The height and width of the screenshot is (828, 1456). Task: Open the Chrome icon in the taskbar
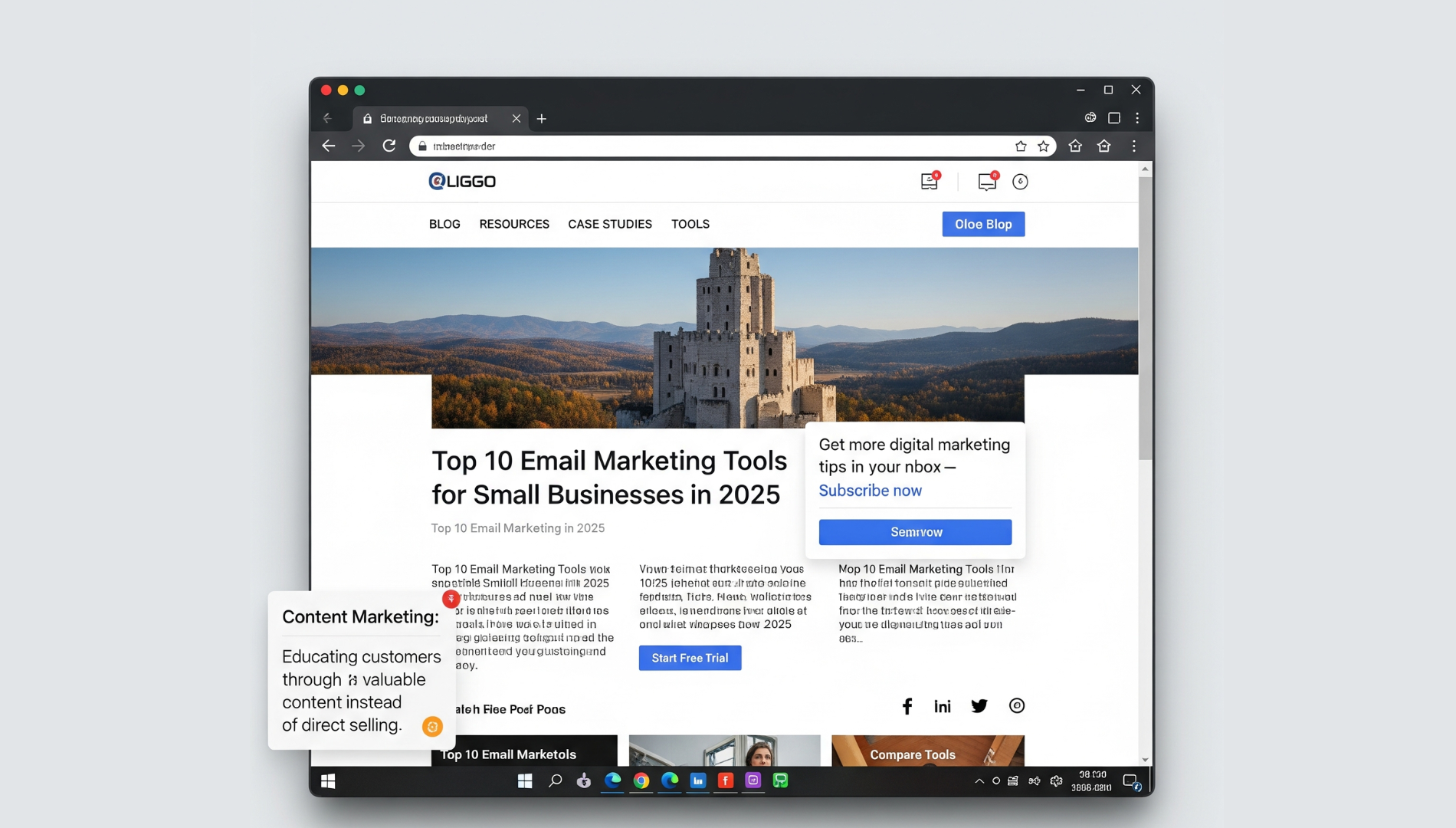click(641, 780)
